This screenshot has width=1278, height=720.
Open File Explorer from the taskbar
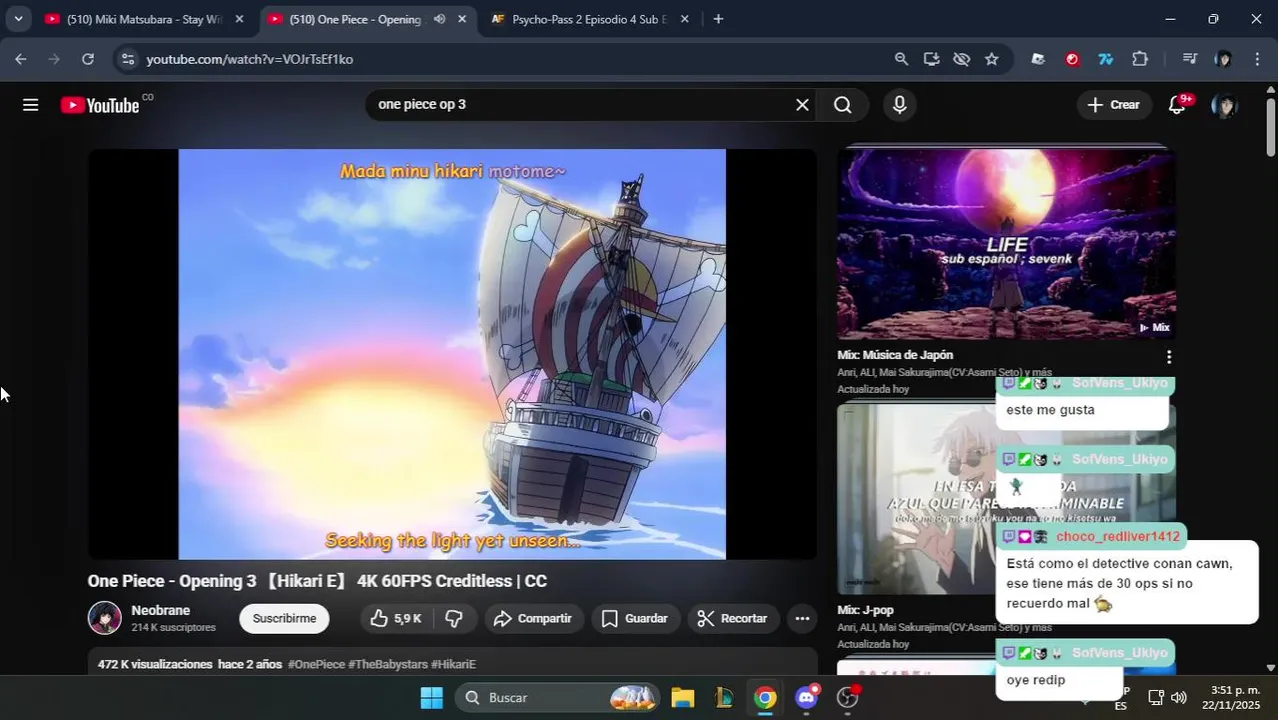click(682, 697)
